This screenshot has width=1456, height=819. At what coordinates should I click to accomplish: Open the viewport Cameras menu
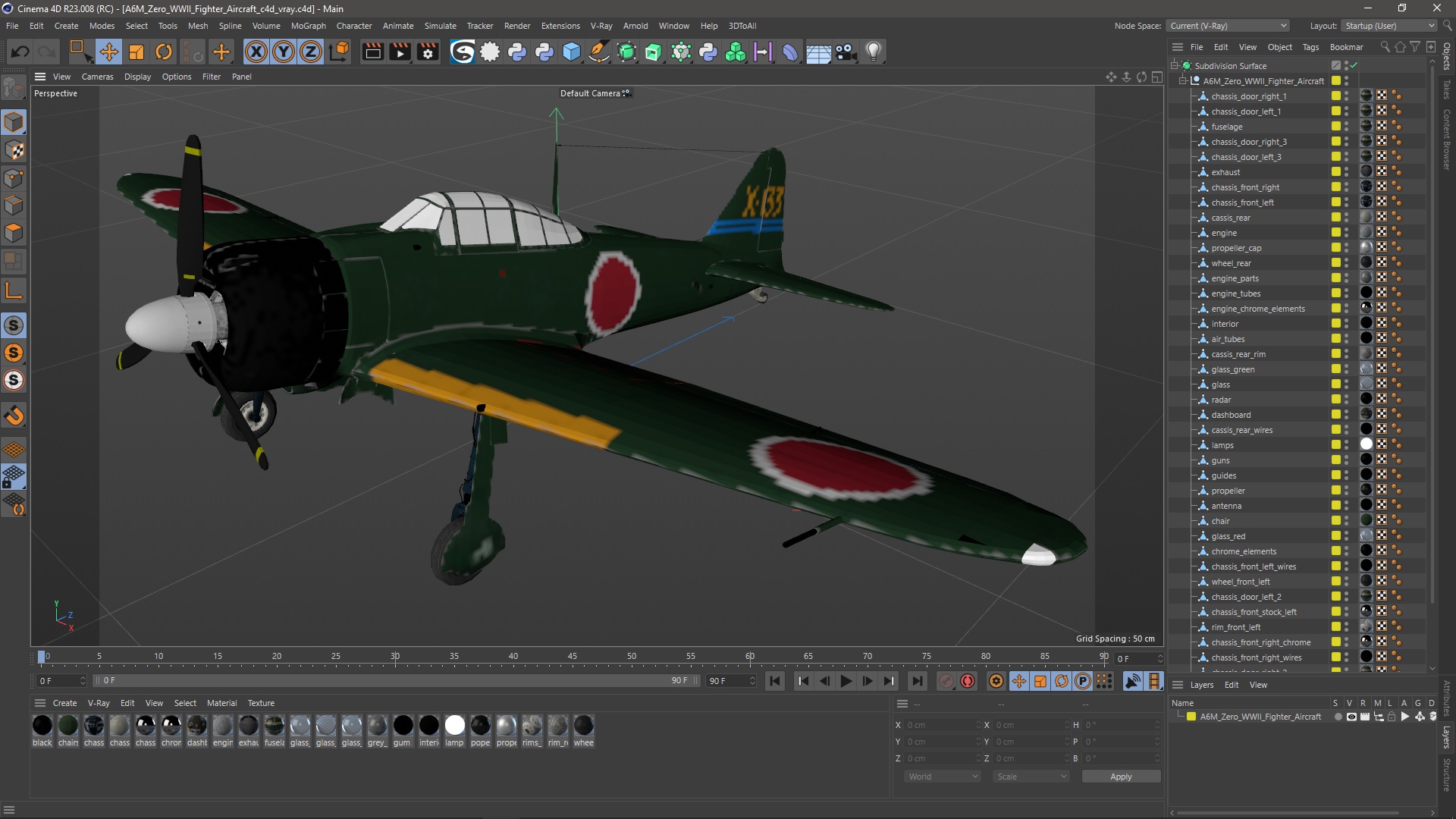(x=97, y=77)
